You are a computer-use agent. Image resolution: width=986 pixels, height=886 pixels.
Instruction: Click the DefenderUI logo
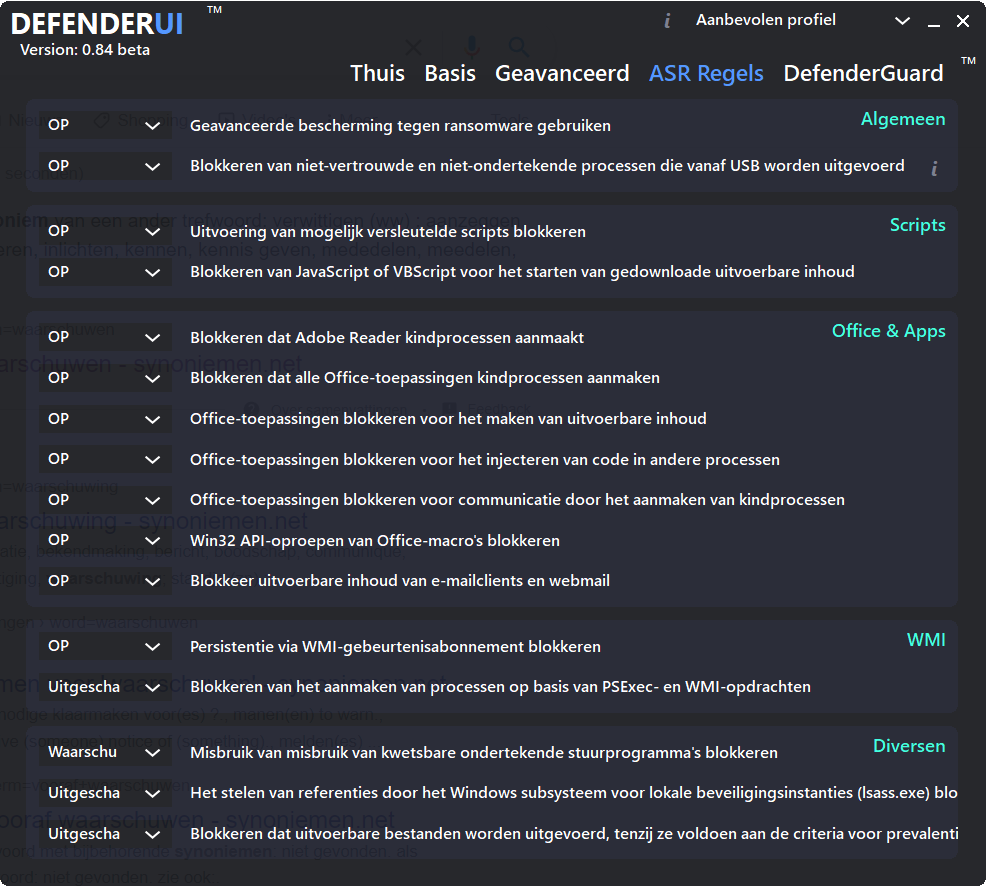pyautogui.click(x=97, y=24)
